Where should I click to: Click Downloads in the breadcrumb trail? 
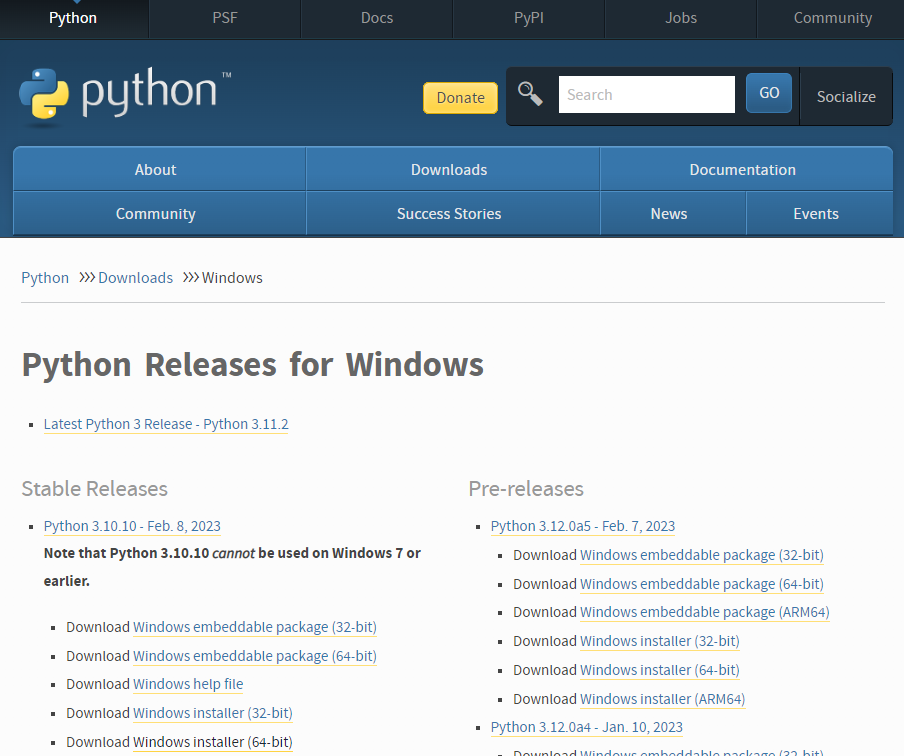135,277
